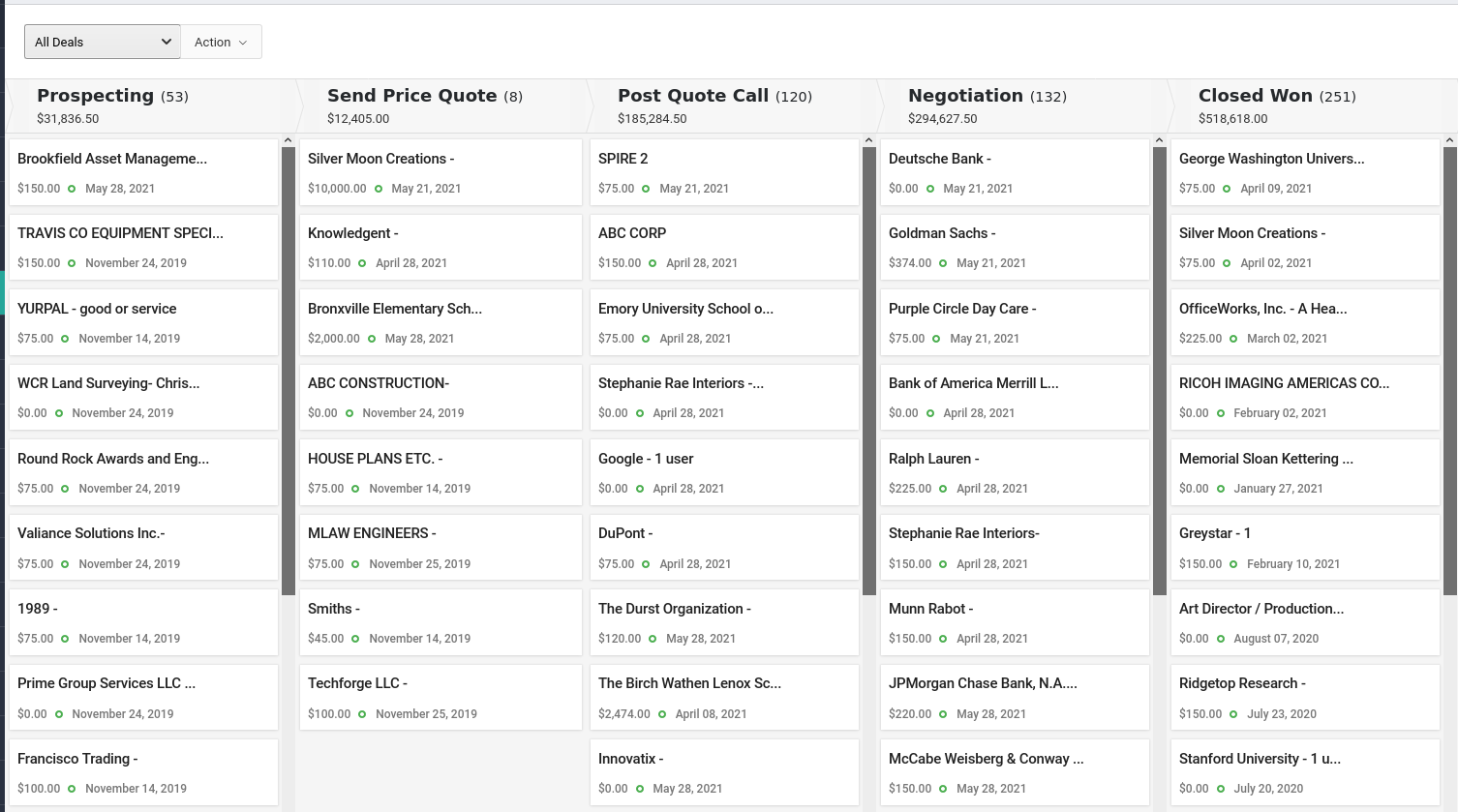Click the green status dot on Goldman Sachs

click(x=943, y=263)
